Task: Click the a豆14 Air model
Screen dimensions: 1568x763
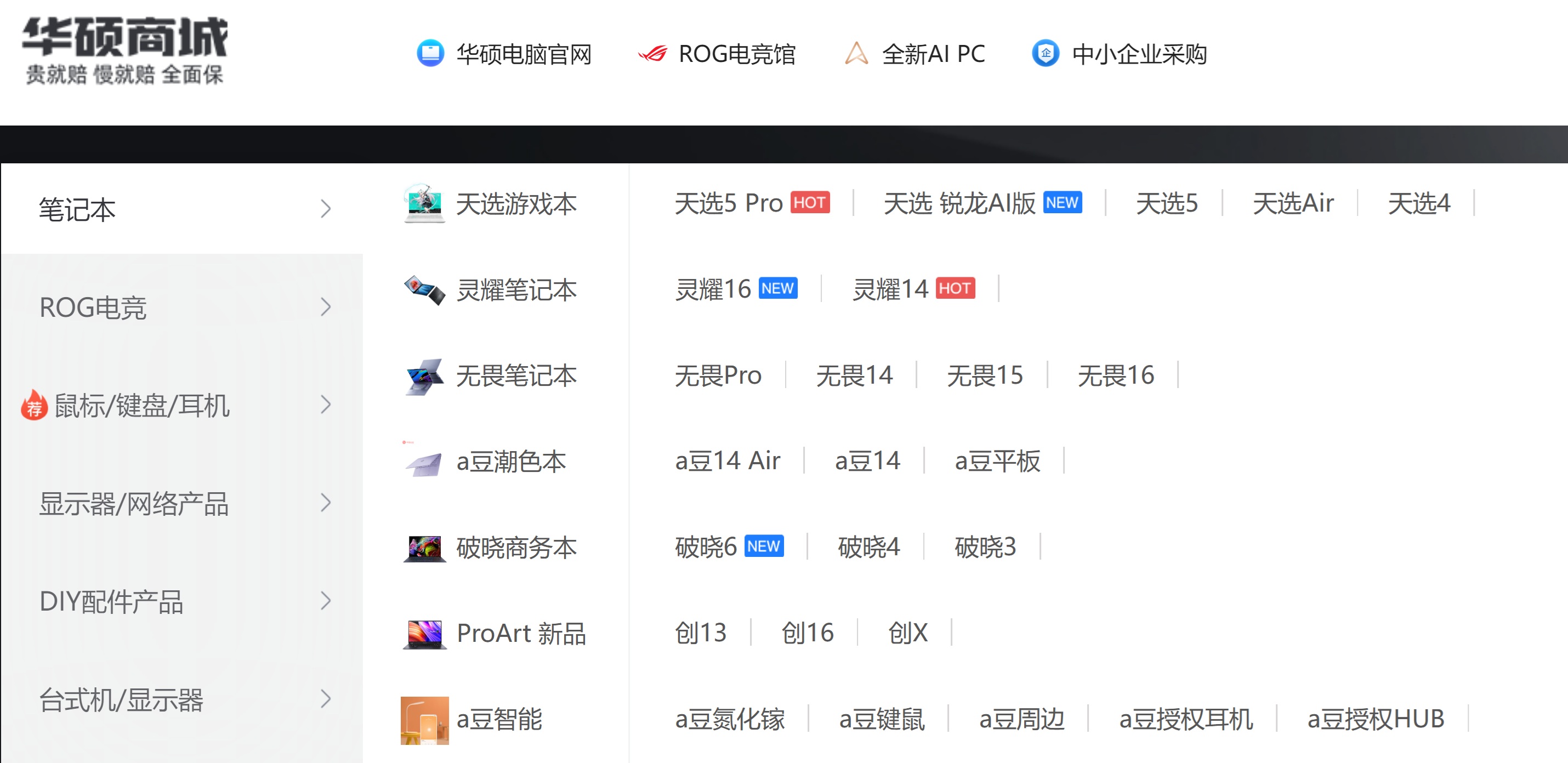Action: click(728, 460)
